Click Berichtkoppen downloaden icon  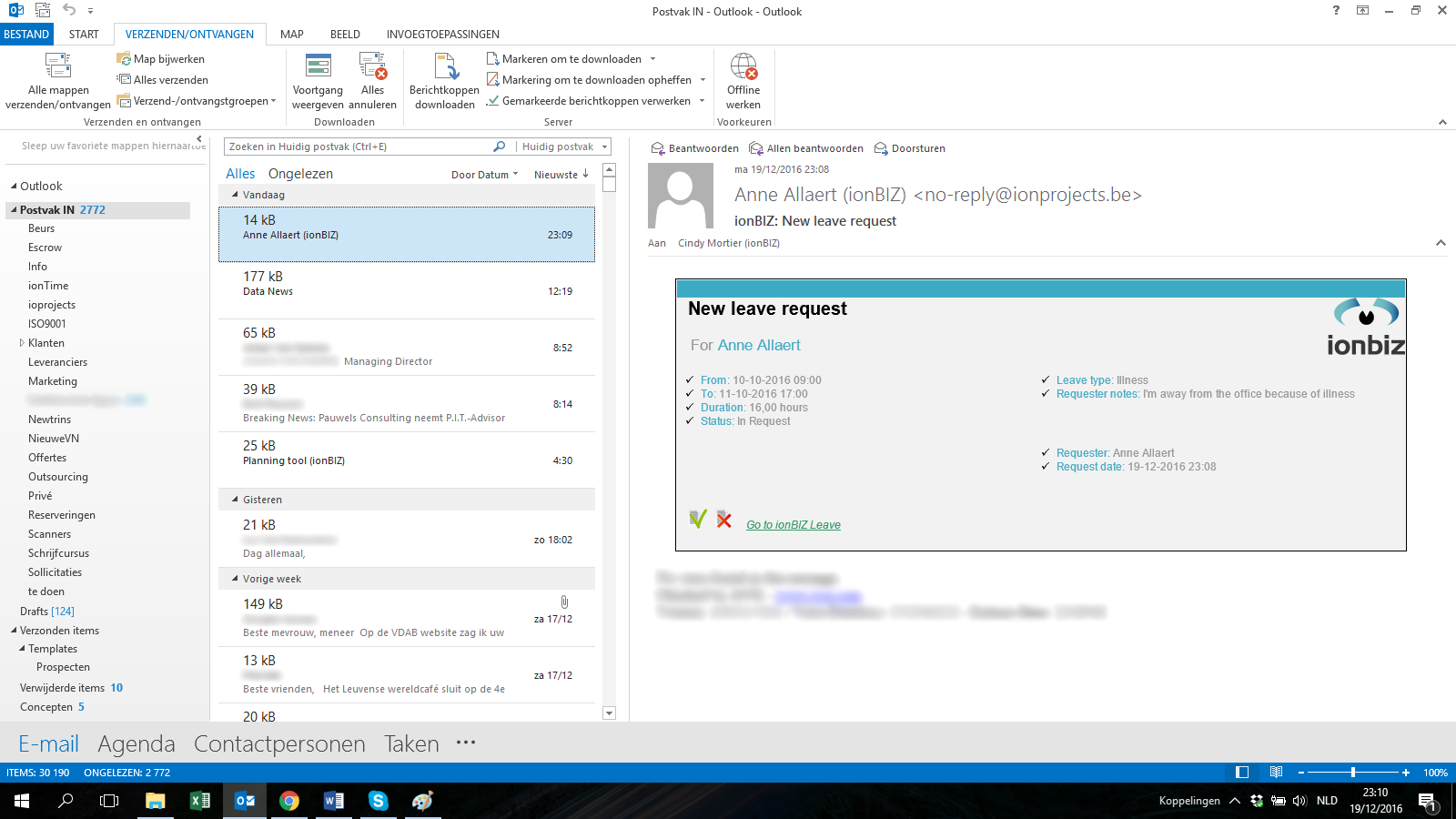[x=445, y=66]
